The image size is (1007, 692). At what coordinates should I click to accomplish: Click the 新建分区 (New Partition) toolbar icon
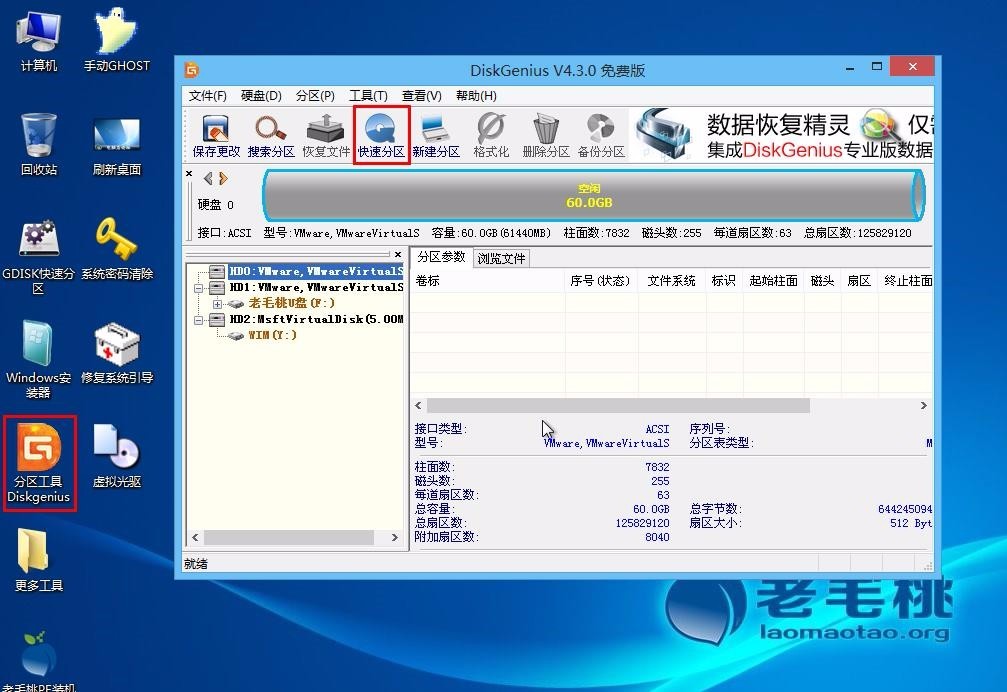coord(436,136)
